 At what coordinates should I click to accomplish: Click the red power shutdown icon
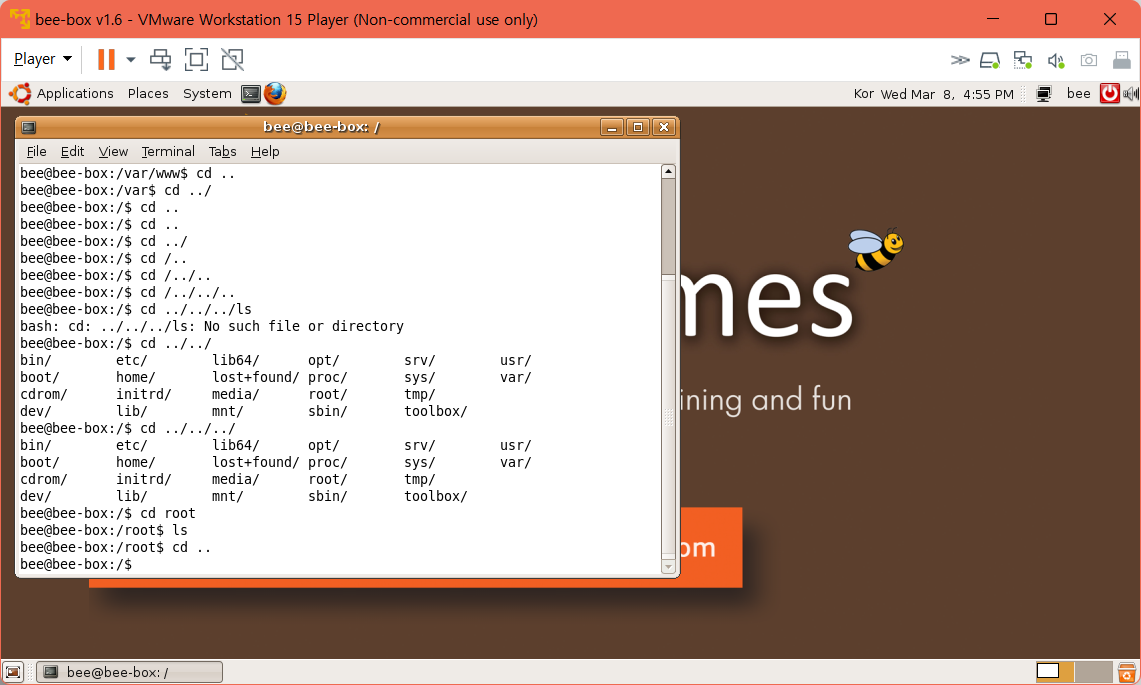pyautogui.click(x=1109, y=93)
